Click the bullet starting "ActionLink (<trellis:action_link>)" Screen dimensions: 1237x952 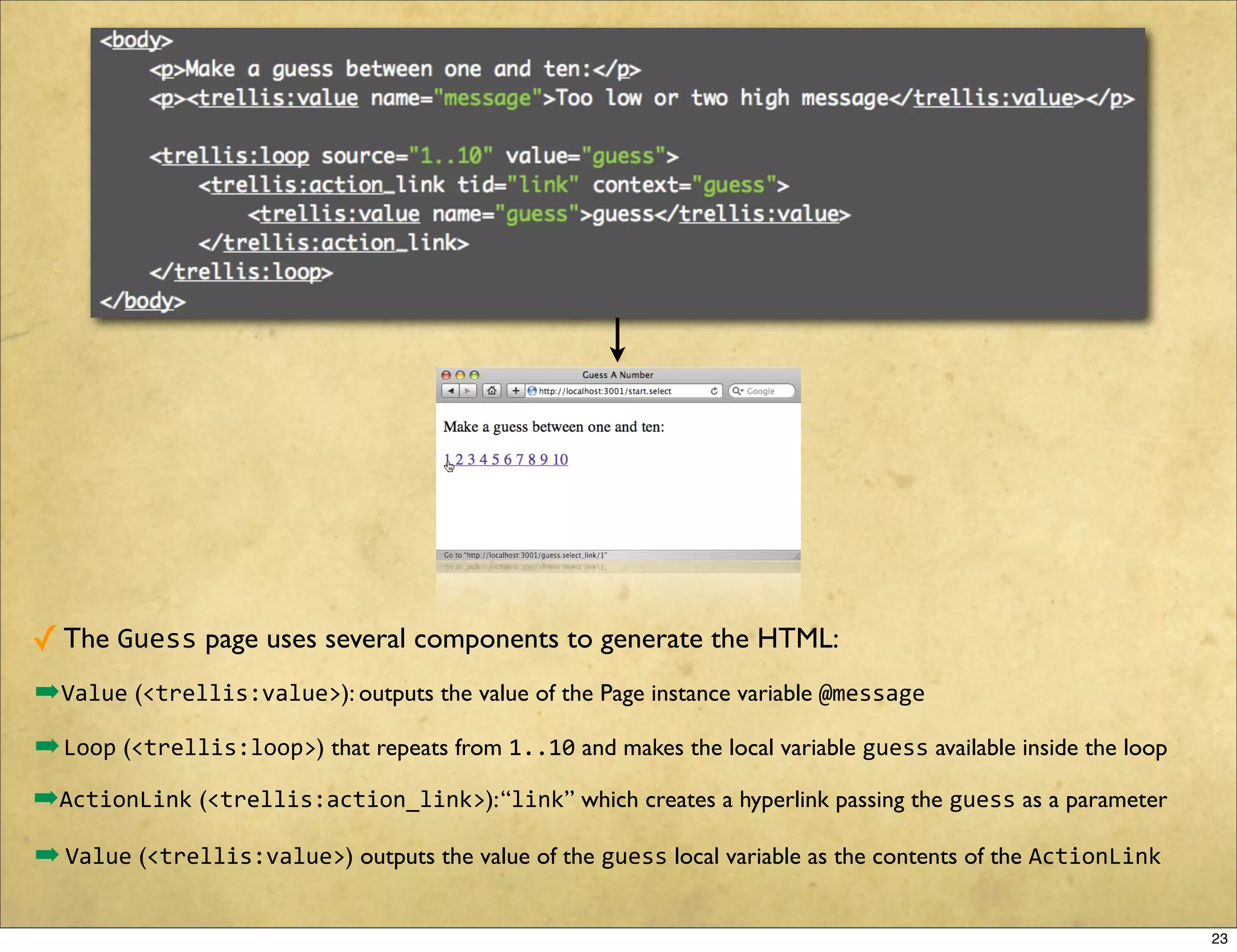pyautogui.click(x=613, y=800)
